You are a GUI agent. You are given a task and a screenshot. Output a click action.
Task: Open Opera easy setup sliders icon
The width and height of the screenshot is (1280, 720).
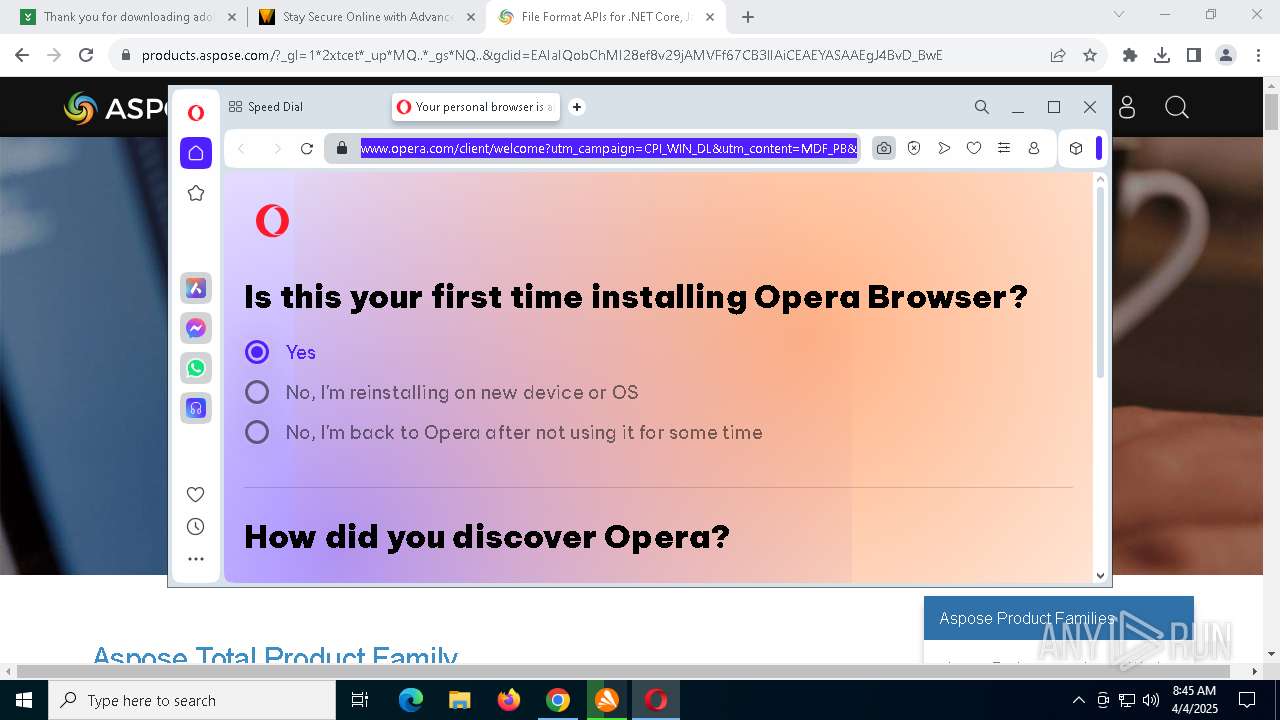(x=1004, y=148)
